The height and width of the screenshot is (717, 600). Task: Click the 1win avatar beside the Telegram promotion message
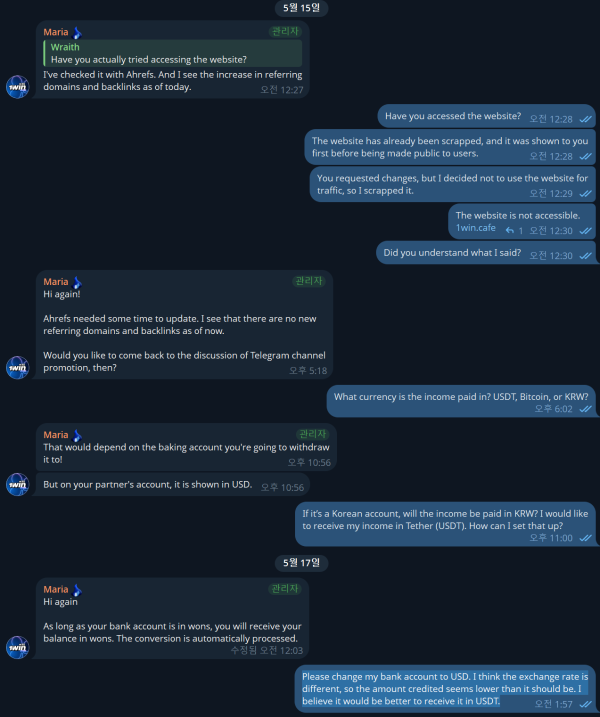[x=17, y=368]
